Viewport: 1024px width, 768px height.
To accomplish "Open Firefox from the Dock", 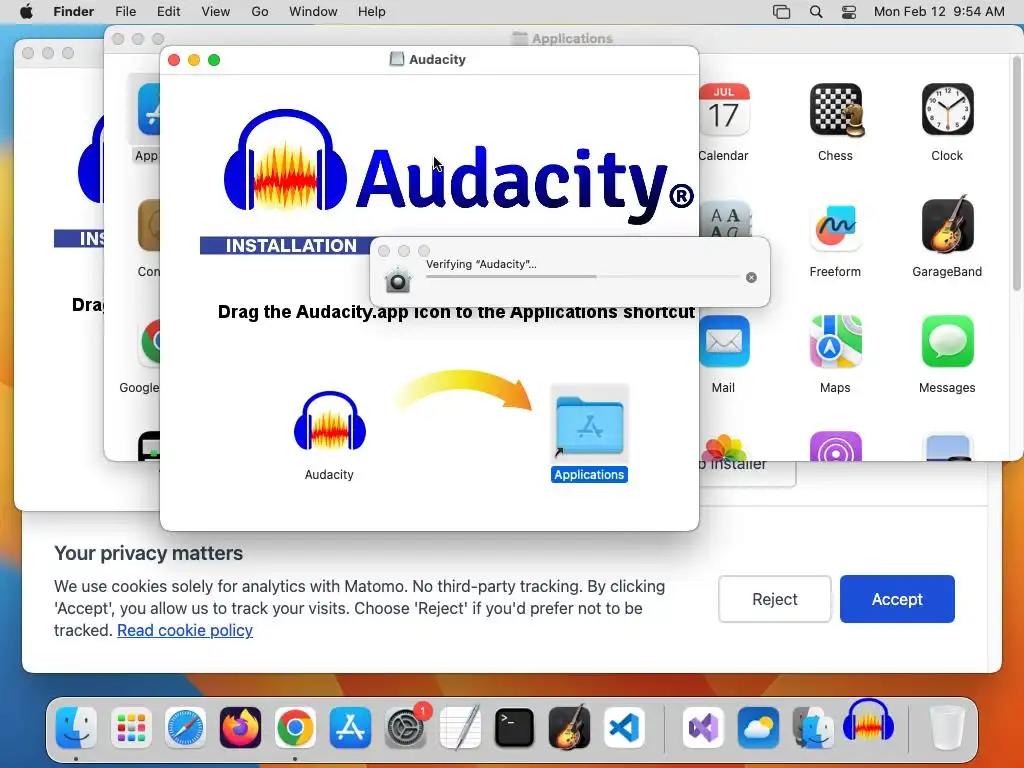I will pyautogui.click(x=240, y=727).
